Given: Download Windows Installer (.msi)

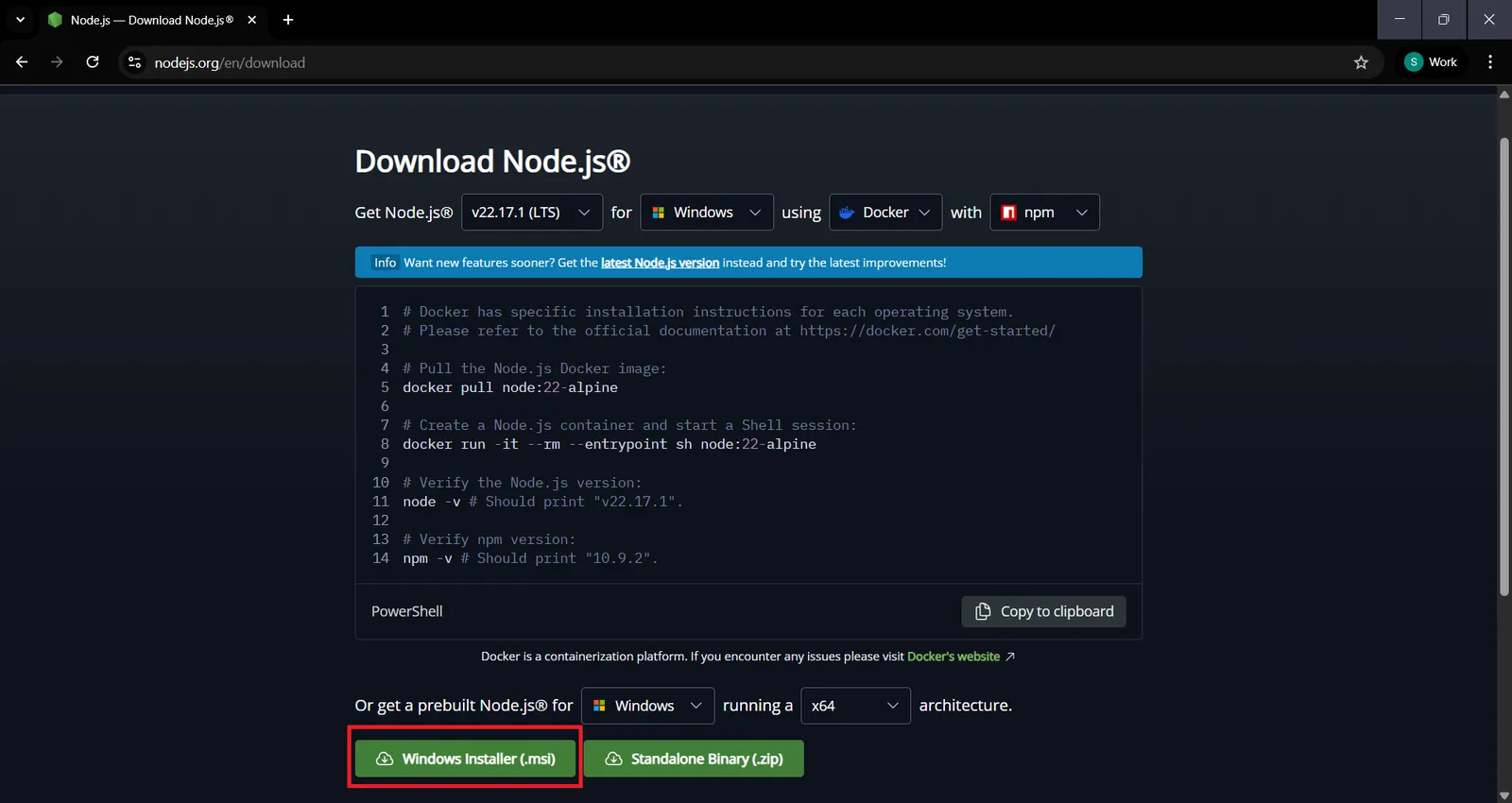Looking at the screenshot, I should pyautogui.click(x=465, y=759).
